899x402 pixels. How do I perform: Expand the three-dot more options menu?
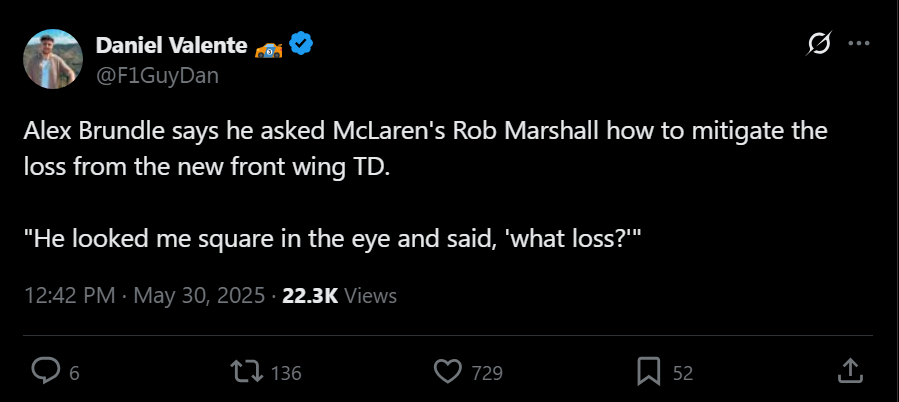click(x=858, y=44)
